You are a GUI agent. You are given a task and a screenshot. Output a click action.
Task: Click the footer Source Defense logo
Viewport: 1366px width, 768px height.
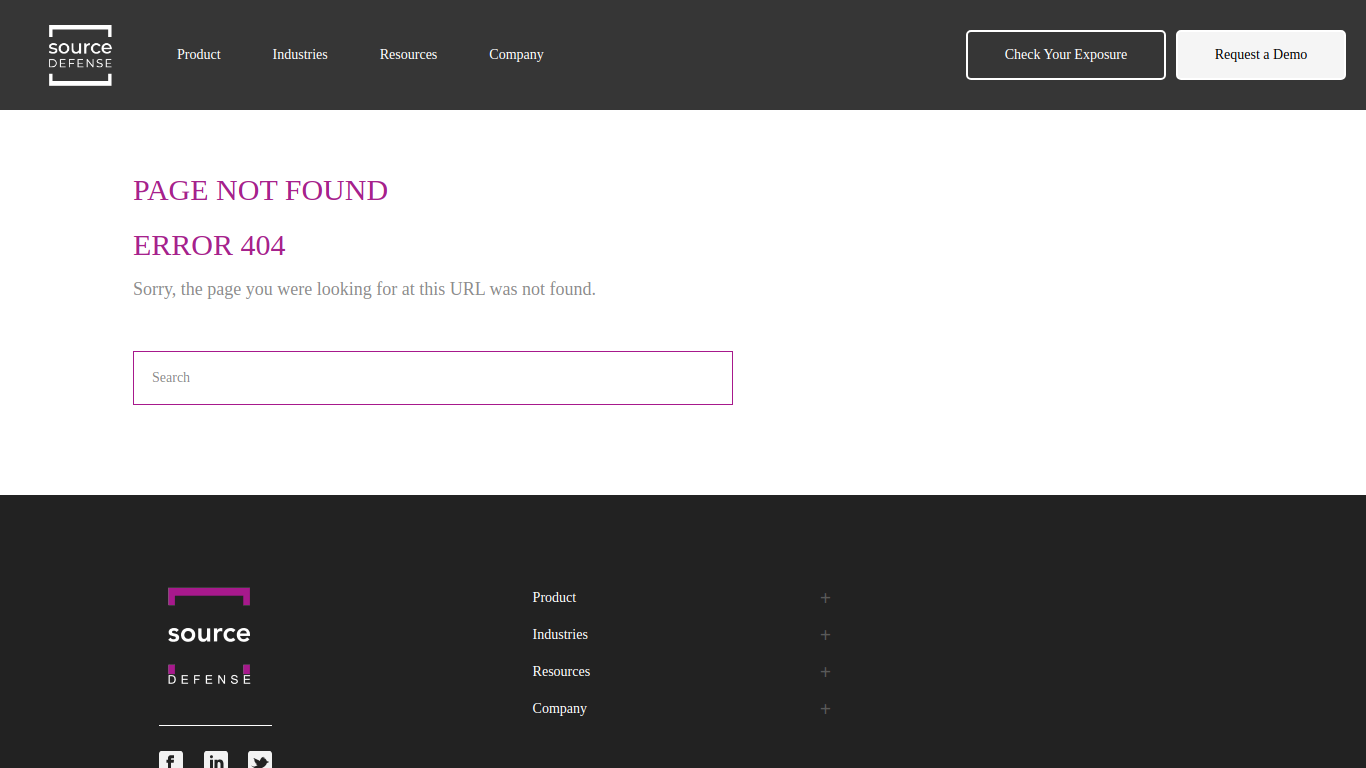click(209, 636)
